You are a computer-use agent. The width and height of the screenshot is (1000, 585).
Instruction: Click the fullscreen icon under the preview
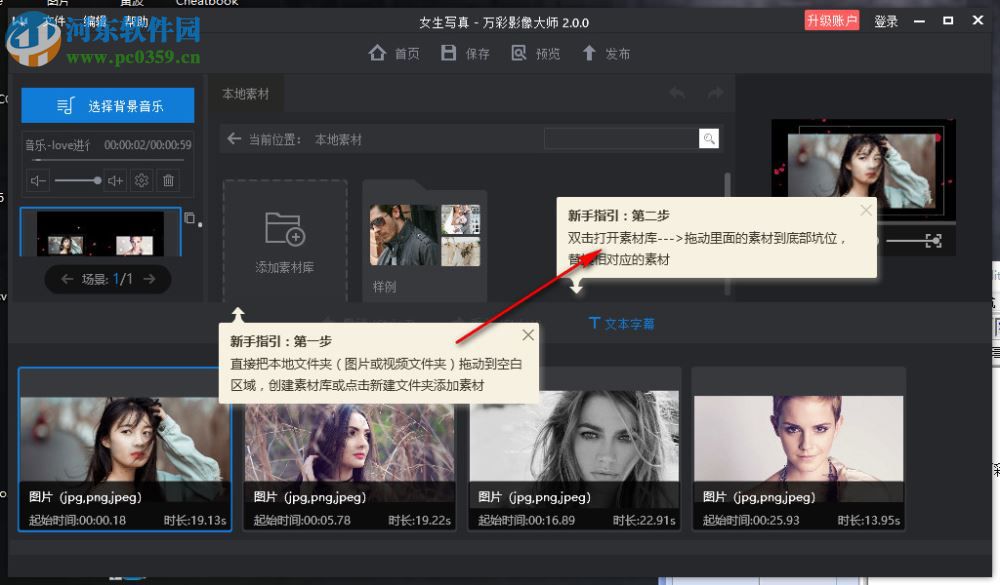point(935,238)
